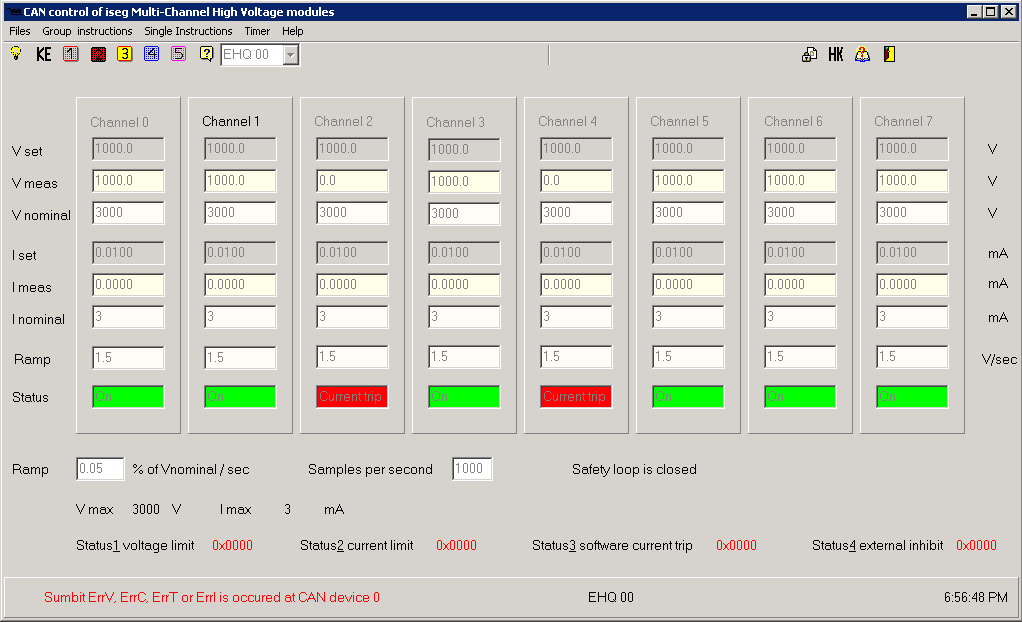Click the green On status of Channel 3
This screenshot has width=1022, height=622.
coord(464,396)
